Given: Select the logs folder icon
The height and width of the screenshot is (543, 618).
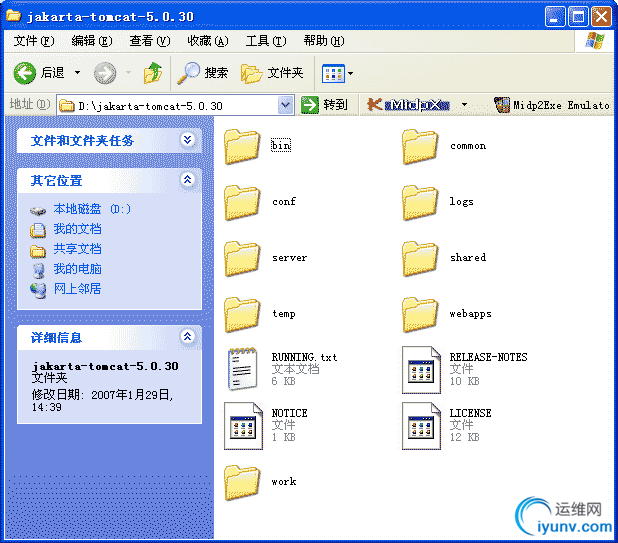Looking at the screenshot, I should pyautogui.click(x=420, y=203).
